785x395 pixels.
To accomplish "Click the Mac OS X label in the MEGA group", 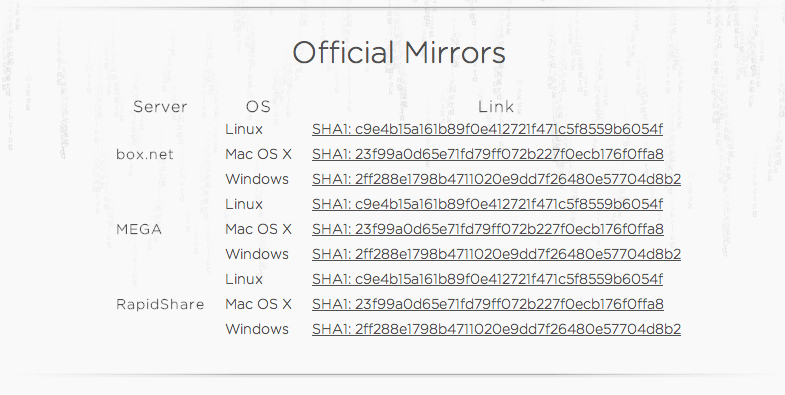I will point(258,229).
